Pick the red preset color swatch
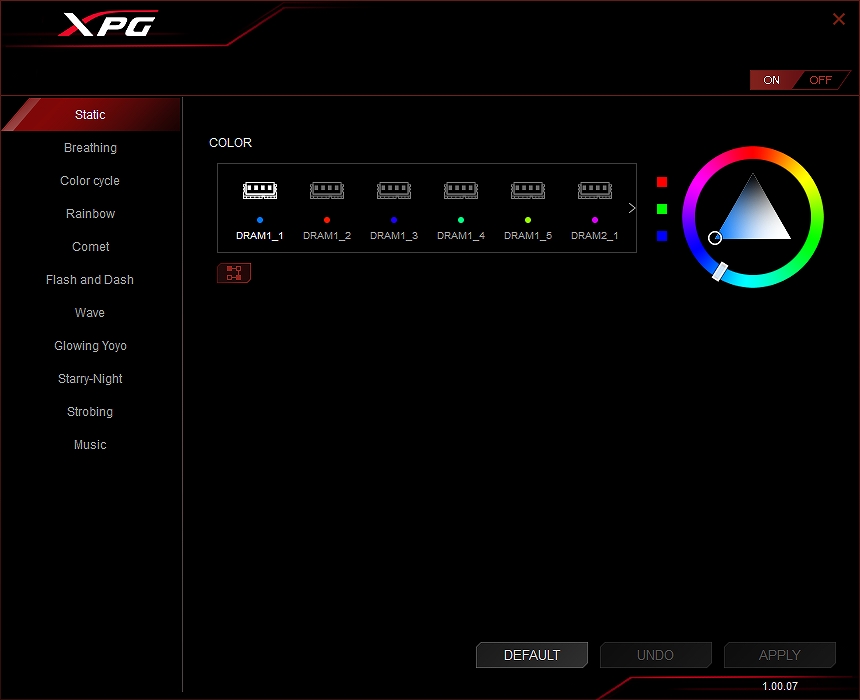 coord(662,182)
